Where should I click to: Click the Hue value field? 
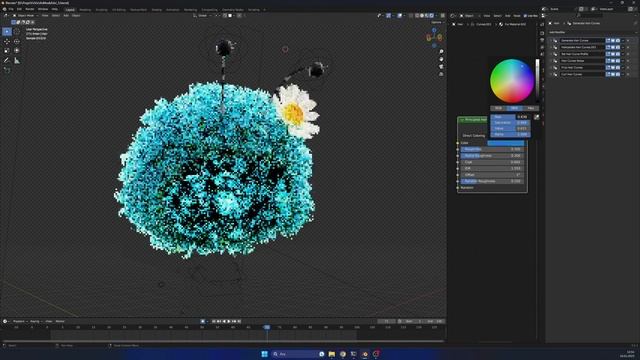coord(510,117)
